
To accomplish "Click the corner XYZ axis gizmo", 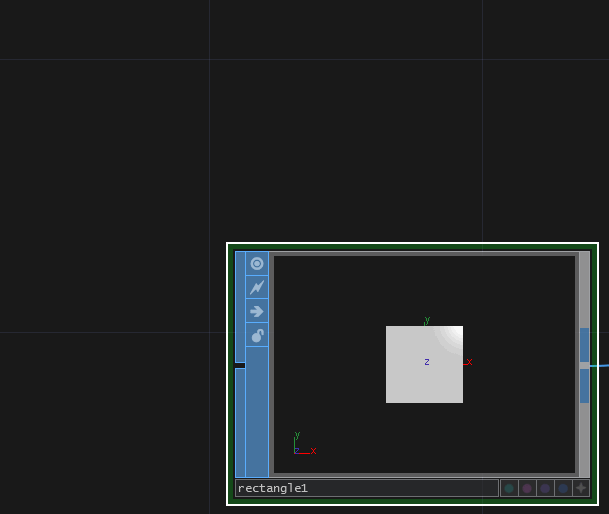I will pos(302,446).
